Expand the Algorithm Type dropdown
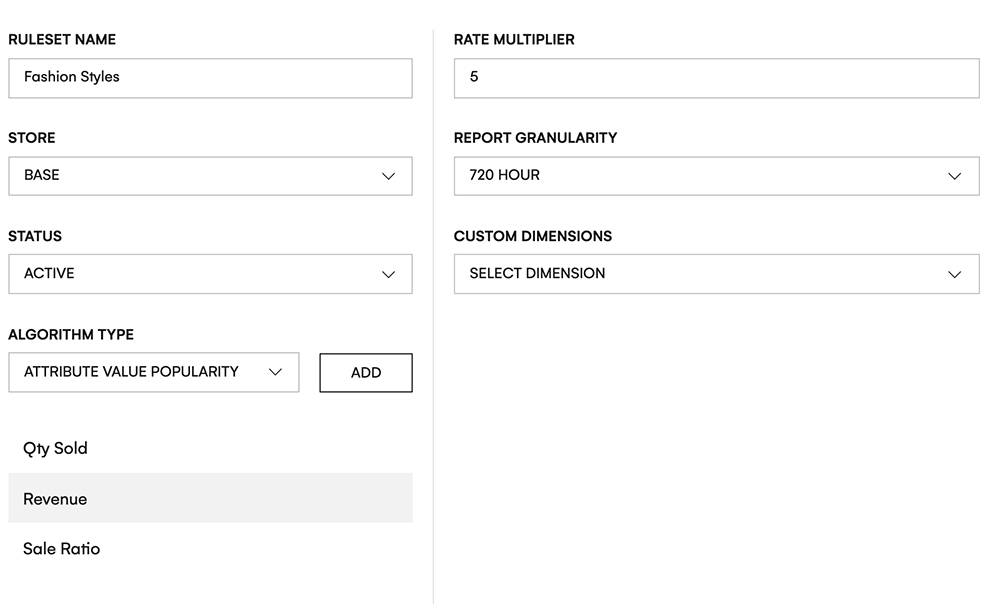Viewport: 1000px width, 604px height. click(x=154, y=372)
